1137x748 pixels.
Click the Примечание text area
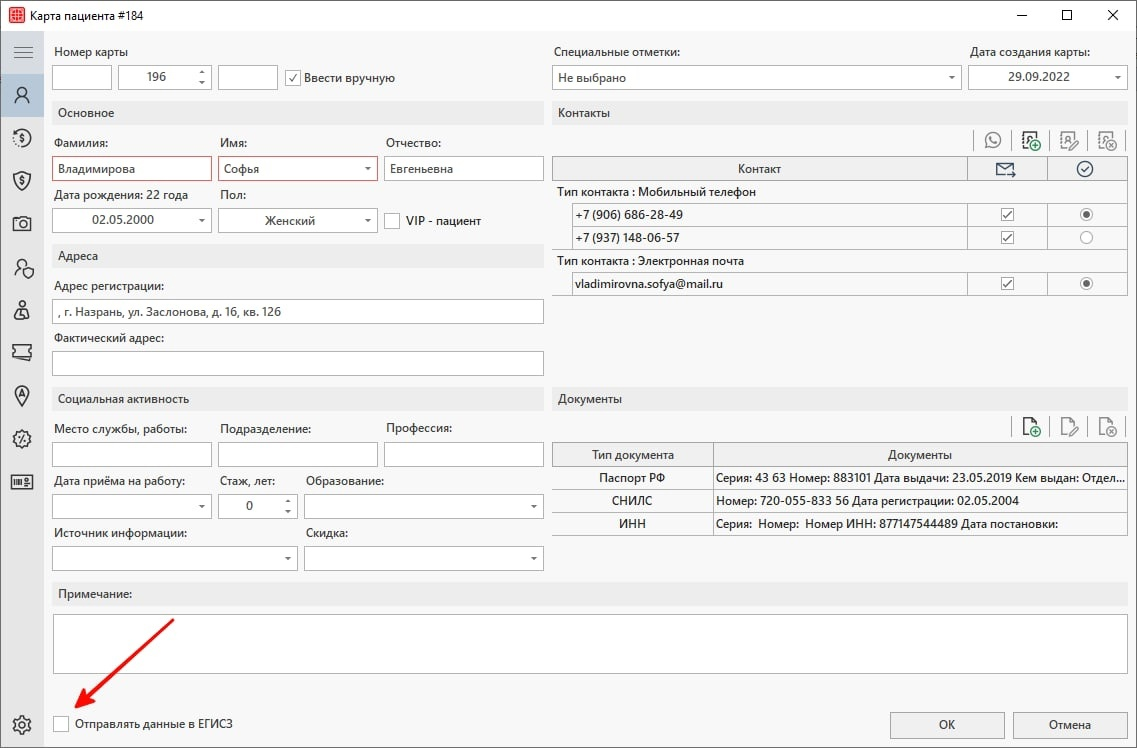[x=590, y=644]
